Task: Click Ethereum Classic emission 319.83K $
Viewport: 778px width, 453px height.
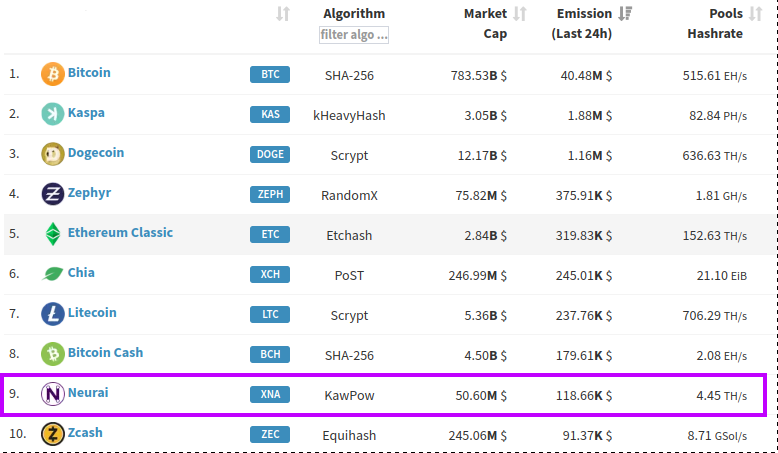Action: (584, 235)
